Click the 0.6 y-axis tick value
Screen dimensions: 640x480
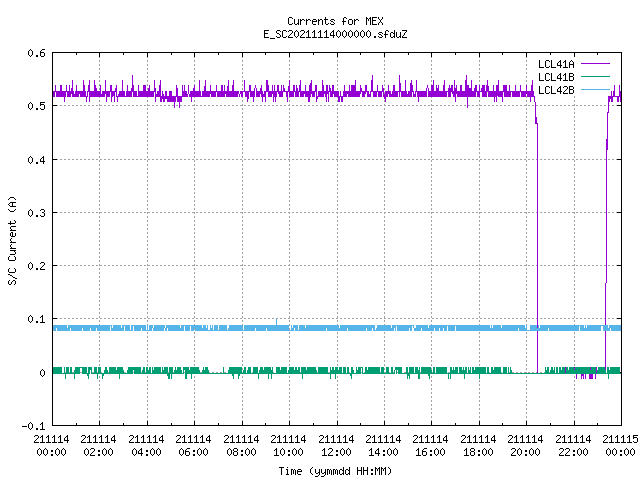pos(37,53)
